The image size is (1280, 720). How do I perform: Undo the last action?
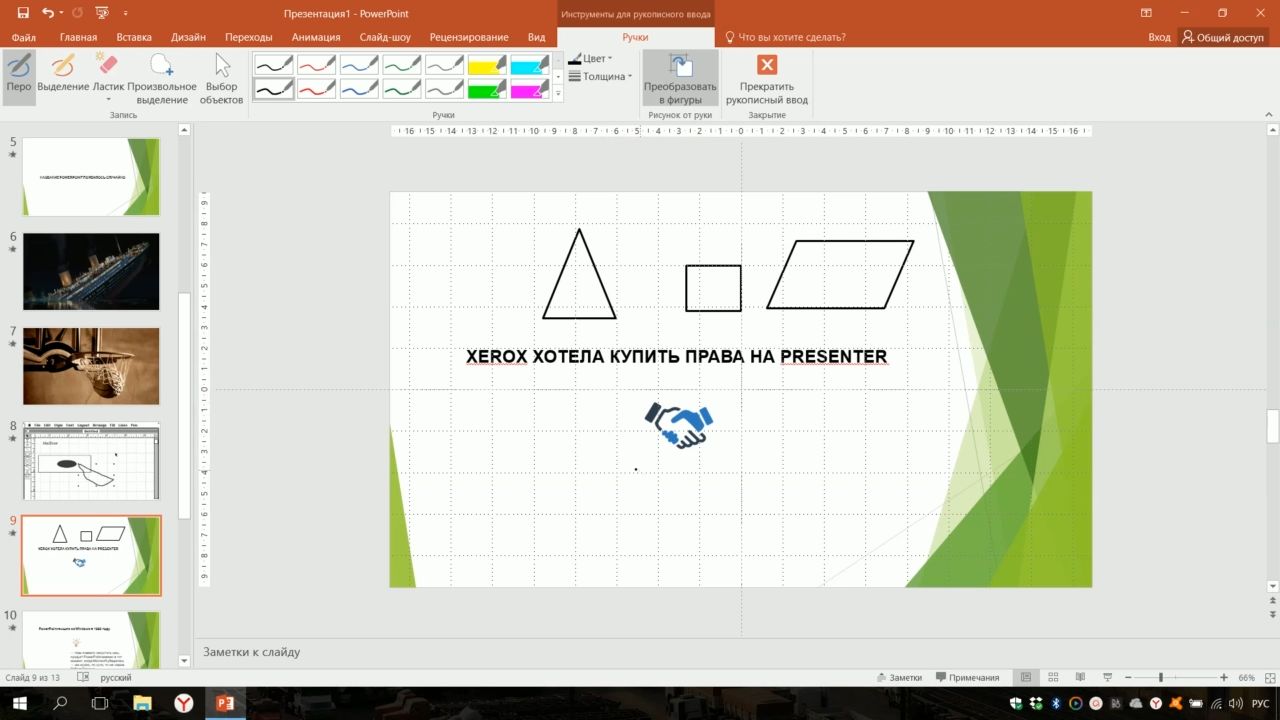pyautogui.click(x=47, y=13)
